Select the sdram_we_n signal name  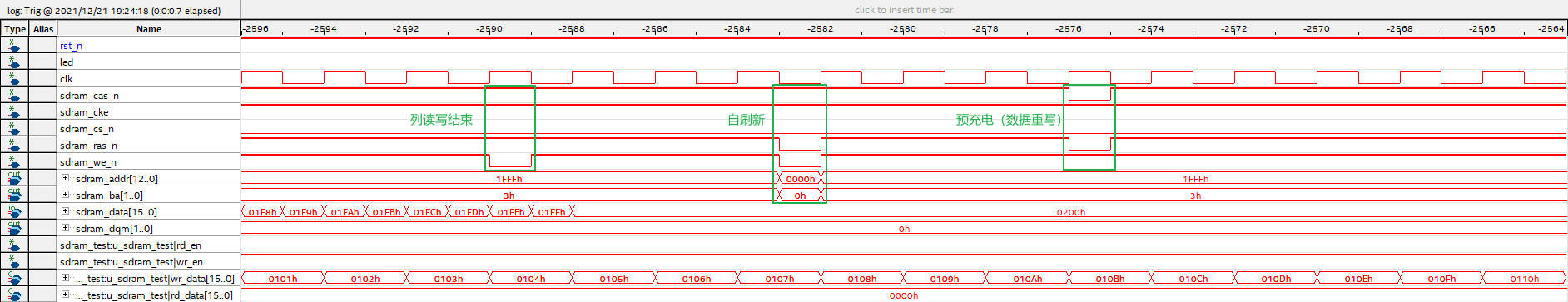point(88,162)
